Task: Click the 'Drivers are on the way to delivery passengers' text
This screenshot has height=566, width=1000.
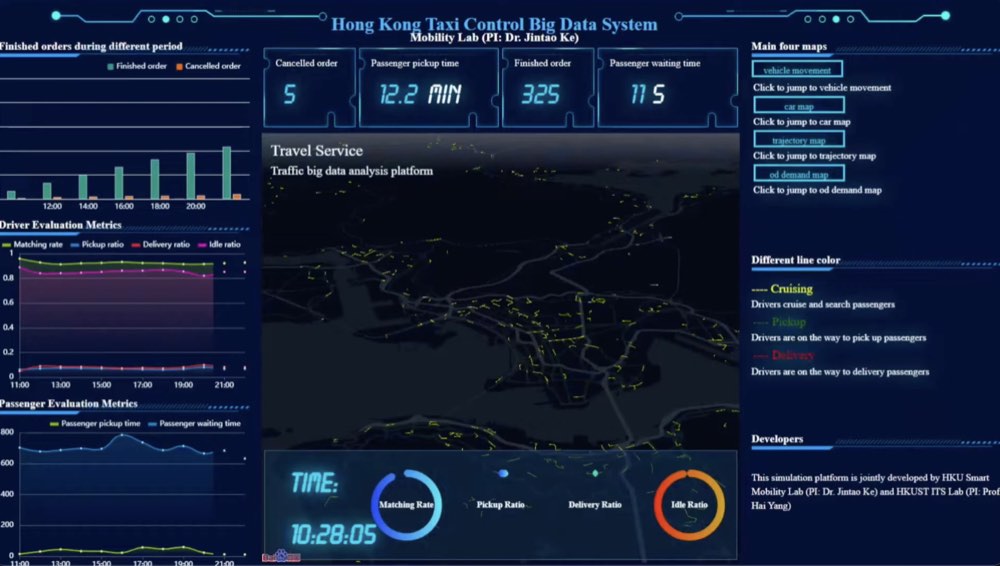Action: pos(840,371)
